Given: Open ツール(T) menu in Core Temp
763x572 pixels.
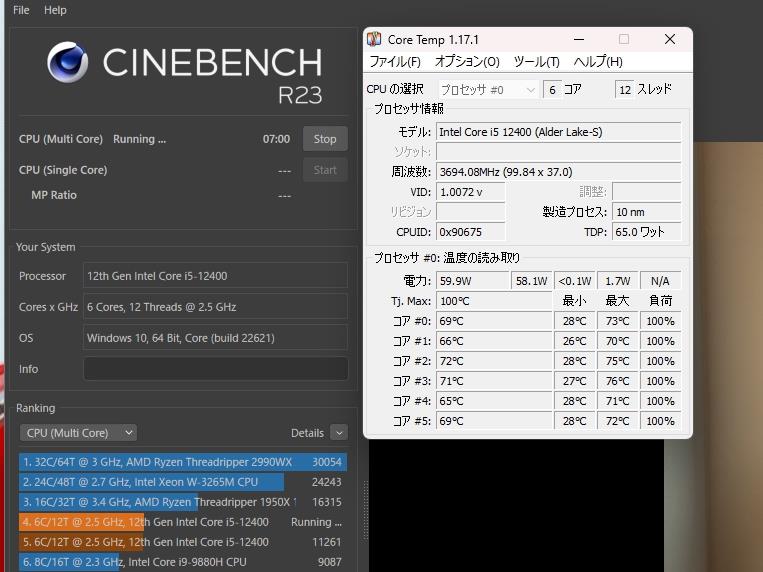Looking at the screenshot, I should (536, 62).
